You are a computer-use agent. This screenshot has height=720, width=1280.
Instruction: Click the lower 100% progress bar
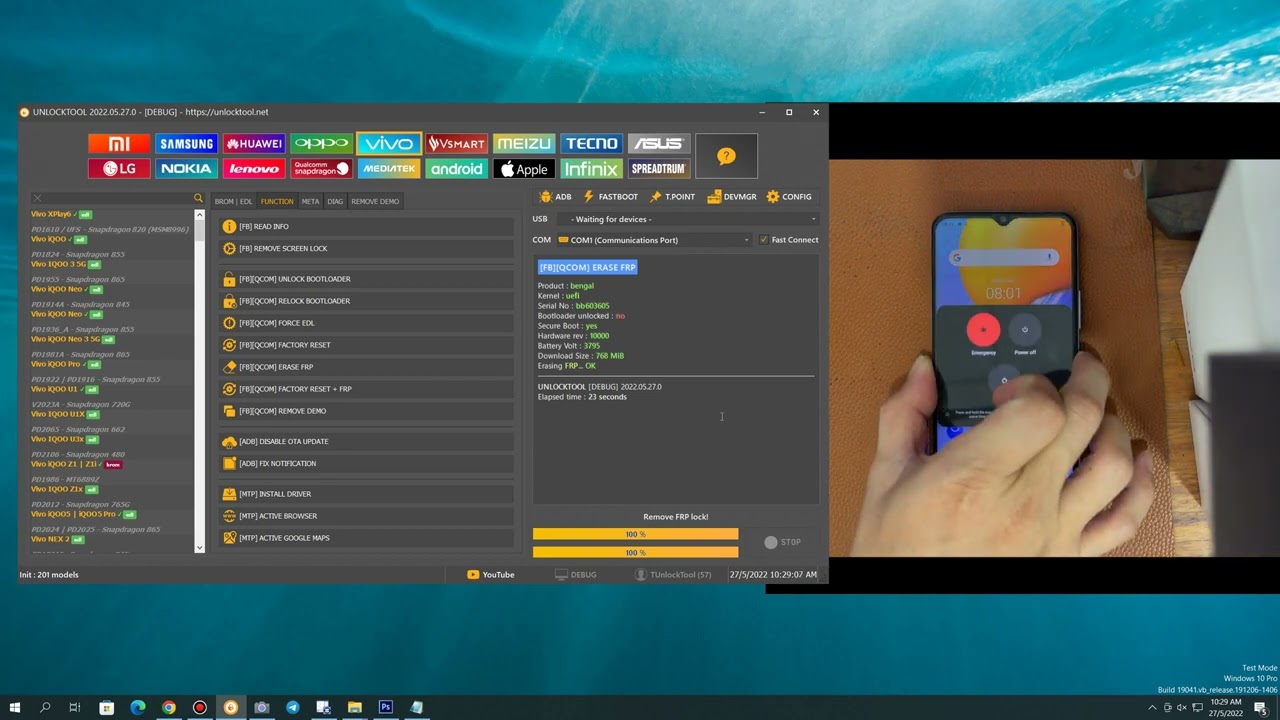[x=635, y=552]
